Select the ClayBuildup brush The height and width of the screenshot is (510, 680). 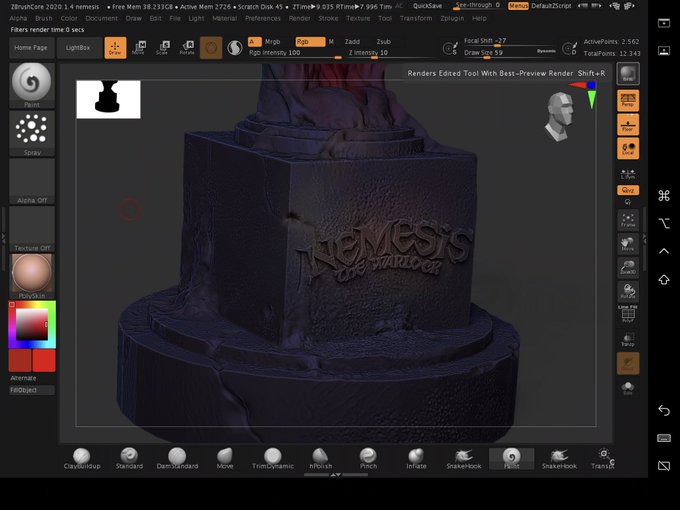click(x=82, y=459)
